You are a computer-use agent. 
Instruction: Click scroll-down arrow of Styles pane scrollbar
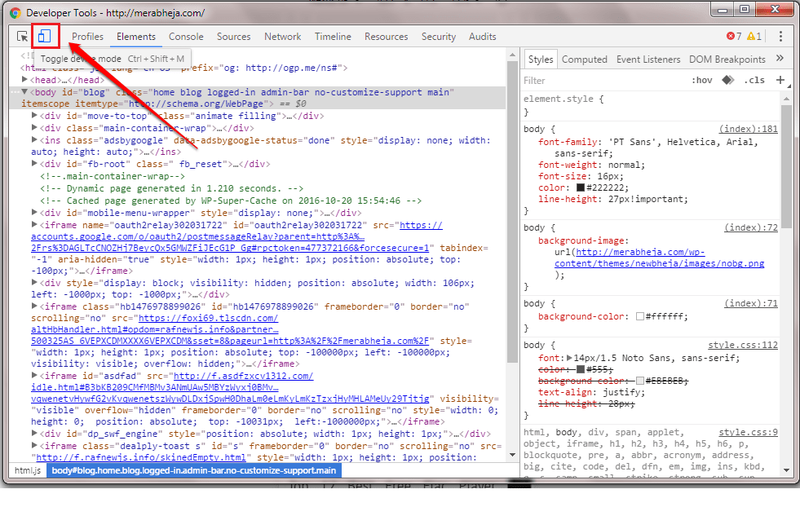tap(786, 470)
